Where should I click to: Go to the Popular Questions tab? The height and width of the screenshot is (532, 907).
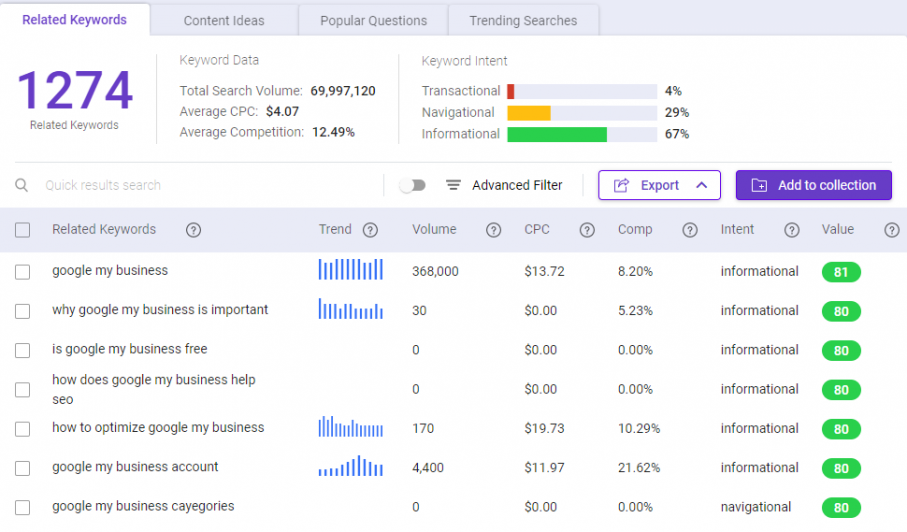tap(374, 21)
